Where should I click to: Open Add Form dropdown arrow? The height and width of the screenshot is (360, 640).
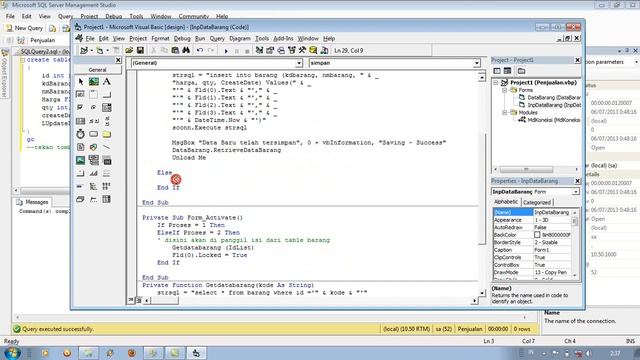[x=107, y=50]
